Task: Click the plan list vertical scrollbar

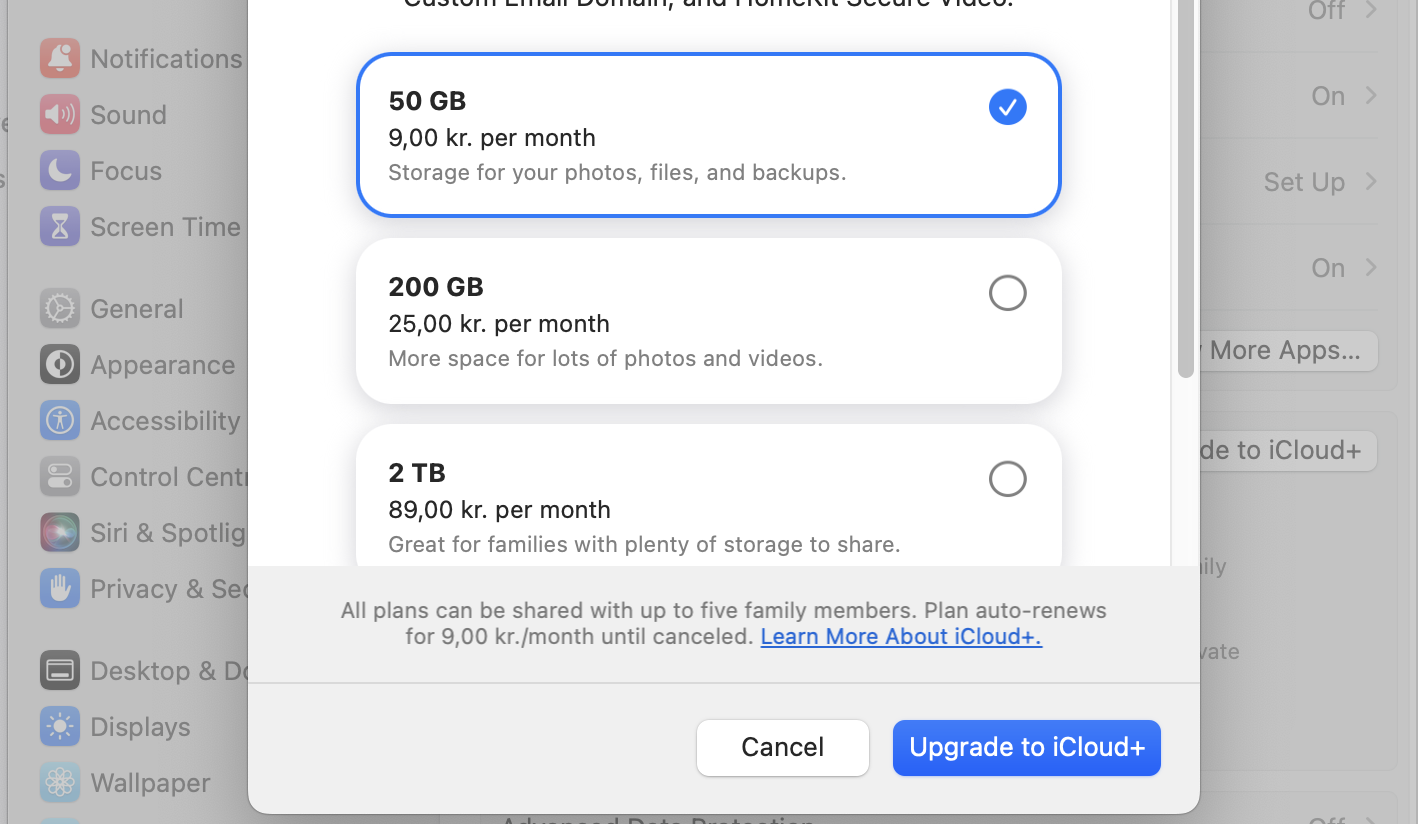Action: (x=1186, y=190)
